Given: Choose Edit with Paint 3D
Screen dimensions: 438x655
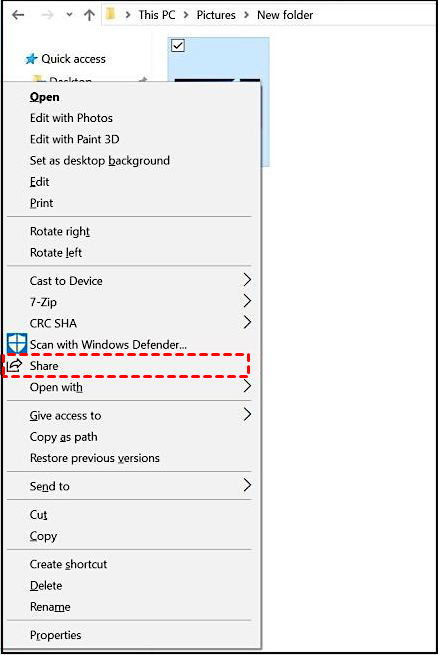Looking at the screenshot, I should (74, 139).
